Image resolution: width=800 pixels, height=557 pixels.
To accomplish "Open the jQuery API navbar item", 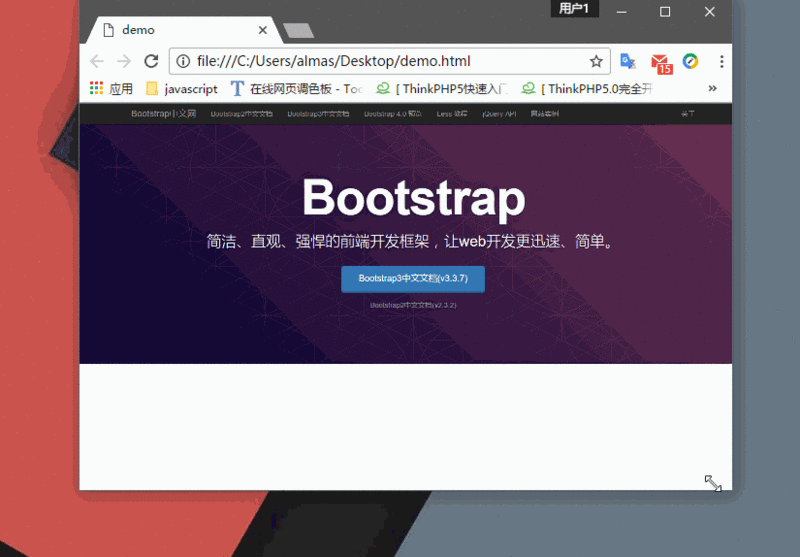I will pyautogui.click(x=499, y=113).
